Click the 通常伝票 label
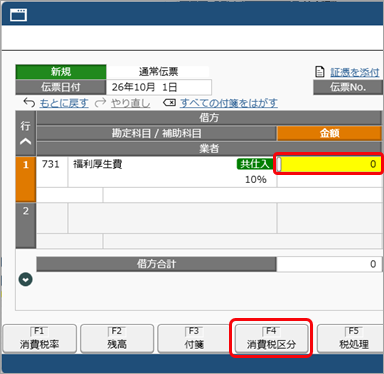Viewport: 384px width, 374px height. [x=158, y=72]
